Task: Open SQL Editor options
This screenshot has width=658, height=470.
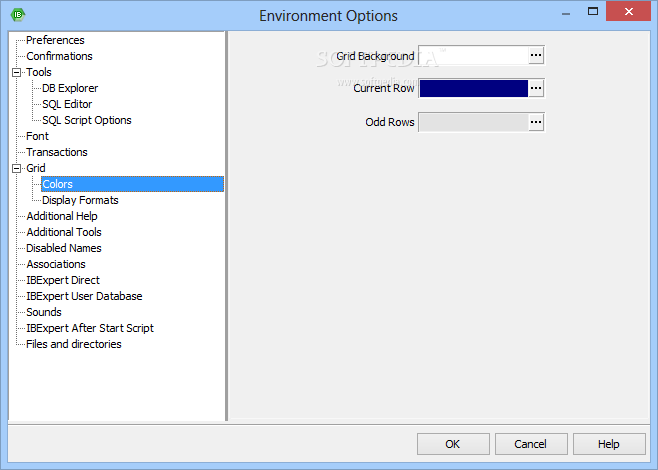Action: coord(67,104)
